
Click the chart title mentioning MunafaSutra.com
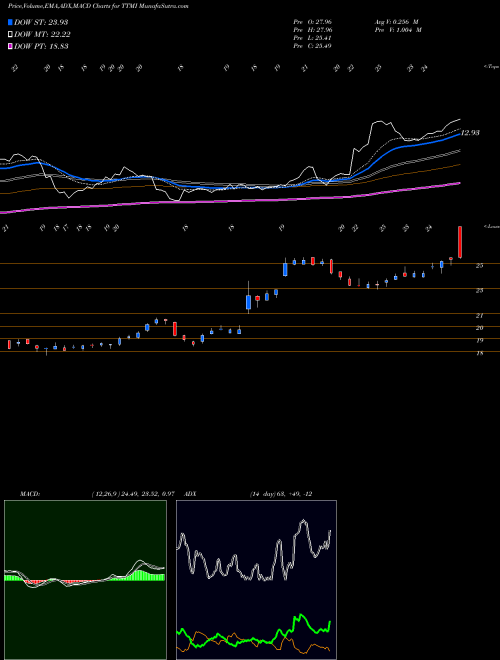pyautogui.click(x=98, y=6)
